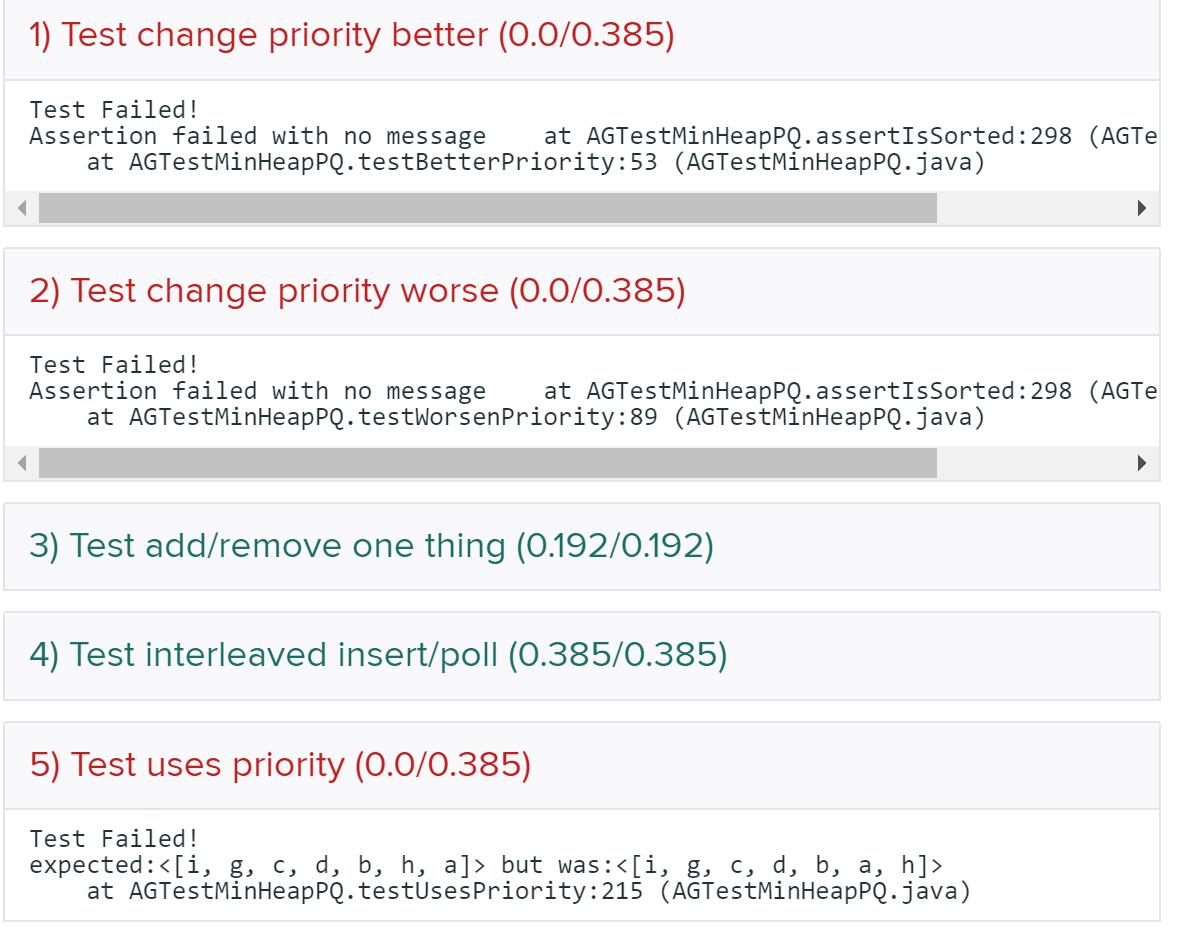The image size is (1202, 939).
Task: Click horizontal scrollbar thumb in test 2 output
Action: click(x=487, y=463)
